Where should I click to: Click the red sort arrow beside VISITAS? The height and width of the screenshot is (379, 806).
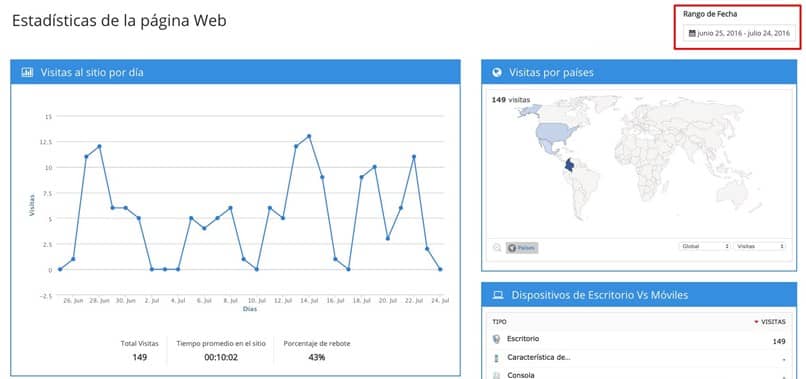[x=756, y=322]
